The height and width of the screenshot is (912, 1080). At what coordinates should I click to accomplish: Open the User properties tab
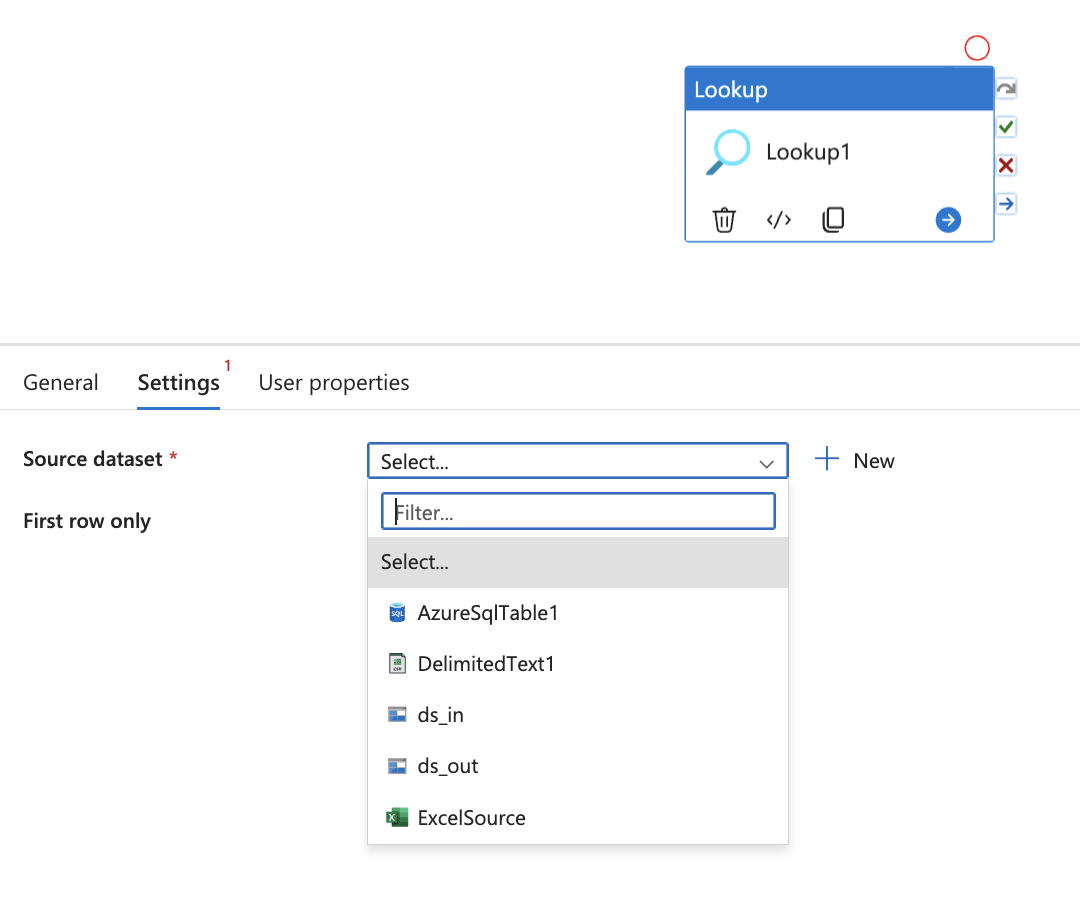point(334,382)
